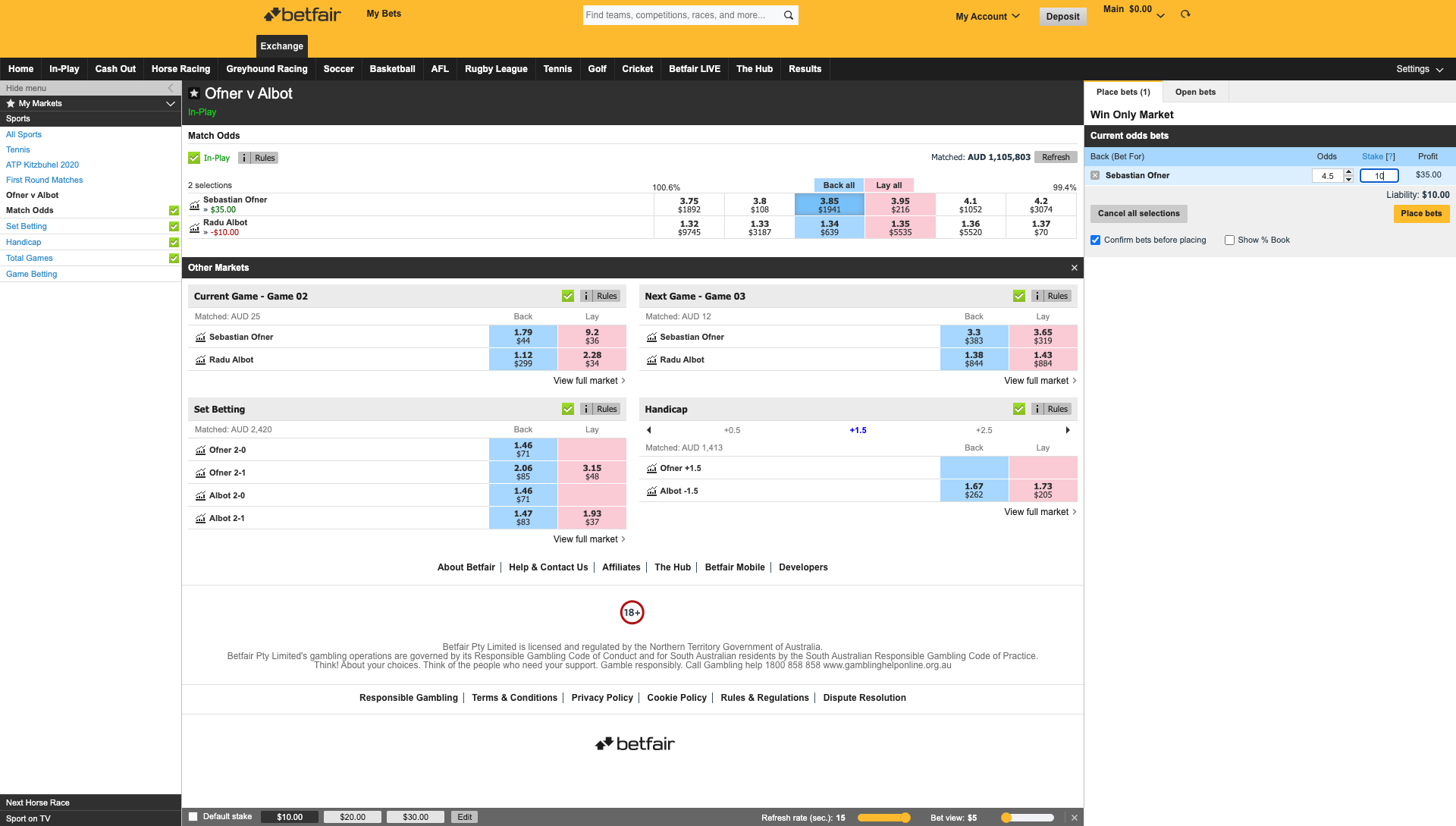Remove Sebastian Ofner bet via the X icon
The height and width of the screenshot is (826, 1456).
pos(1095,174)
